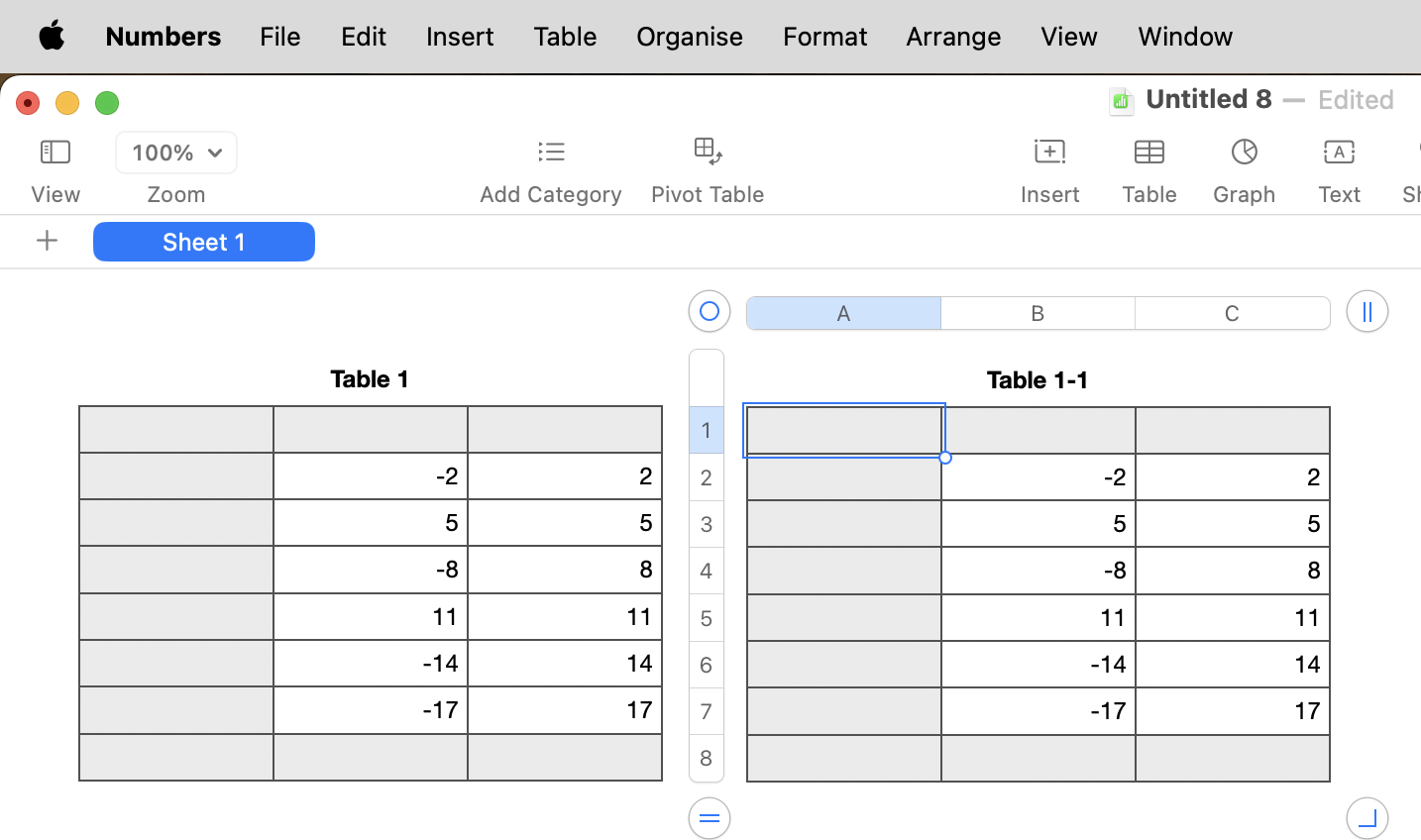Click the Table 1 title

(x=370, y=378)
